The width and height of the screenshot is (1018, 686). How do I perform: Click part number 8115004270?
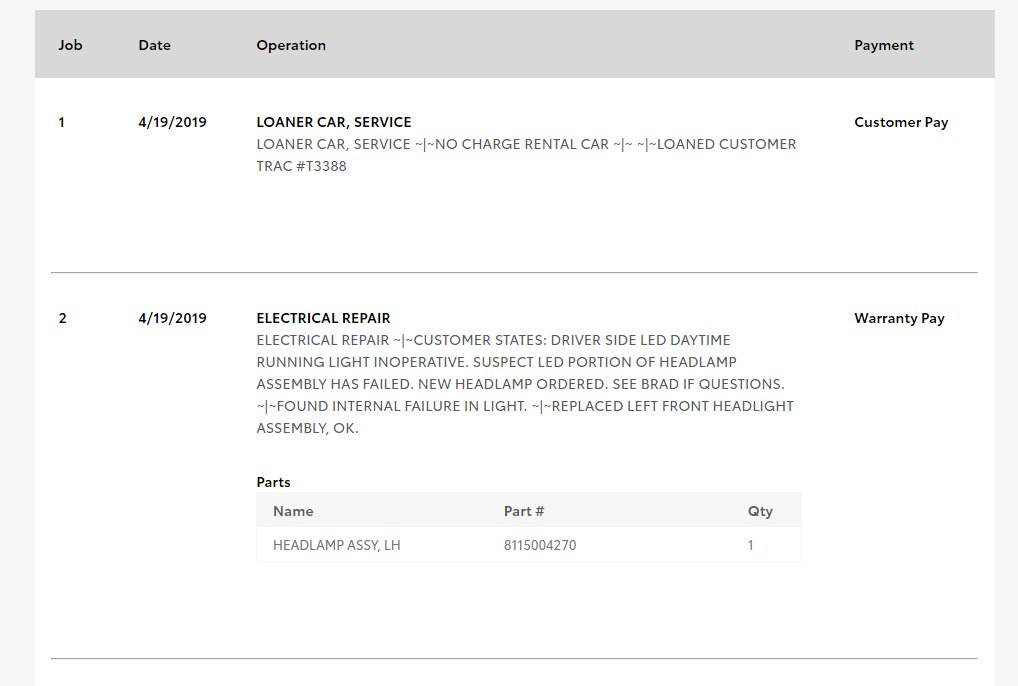540,545
